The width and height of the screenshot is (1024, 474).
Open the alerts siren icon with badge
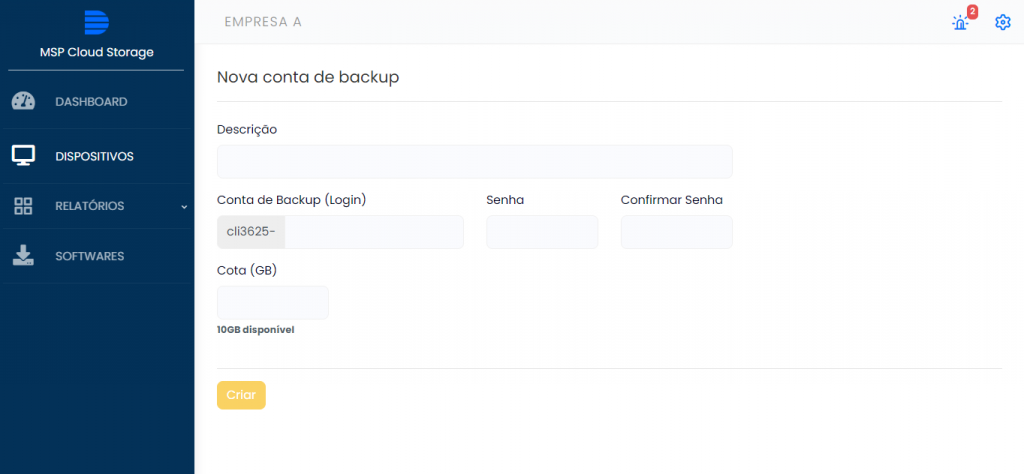[961, 22]
